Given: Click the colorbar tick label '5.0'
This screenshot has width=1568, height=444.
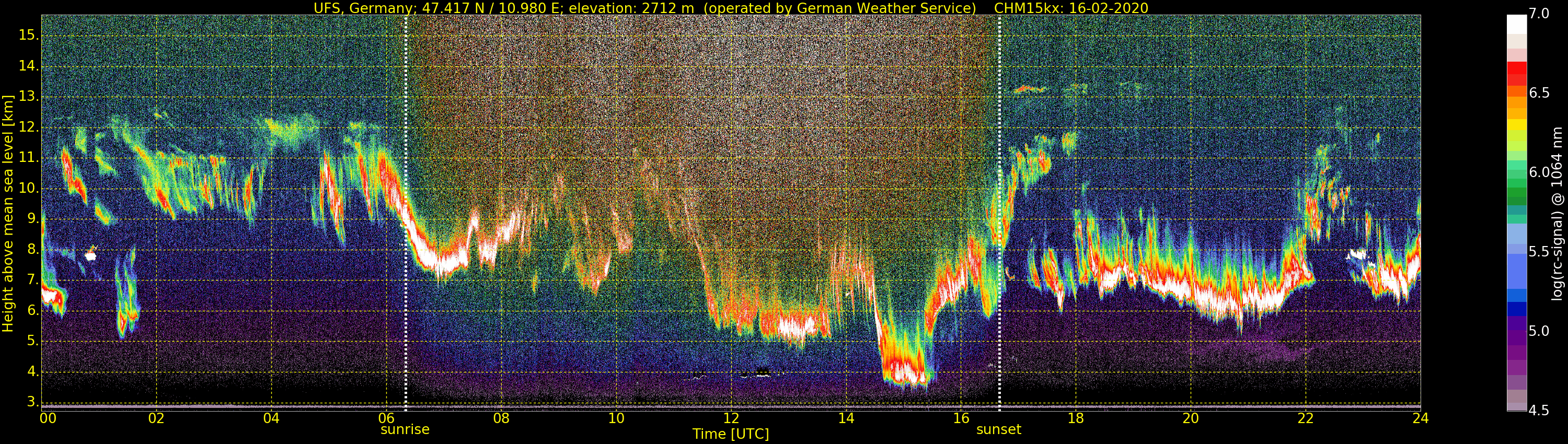Looking at the screenshot, I should (1539, 332).
